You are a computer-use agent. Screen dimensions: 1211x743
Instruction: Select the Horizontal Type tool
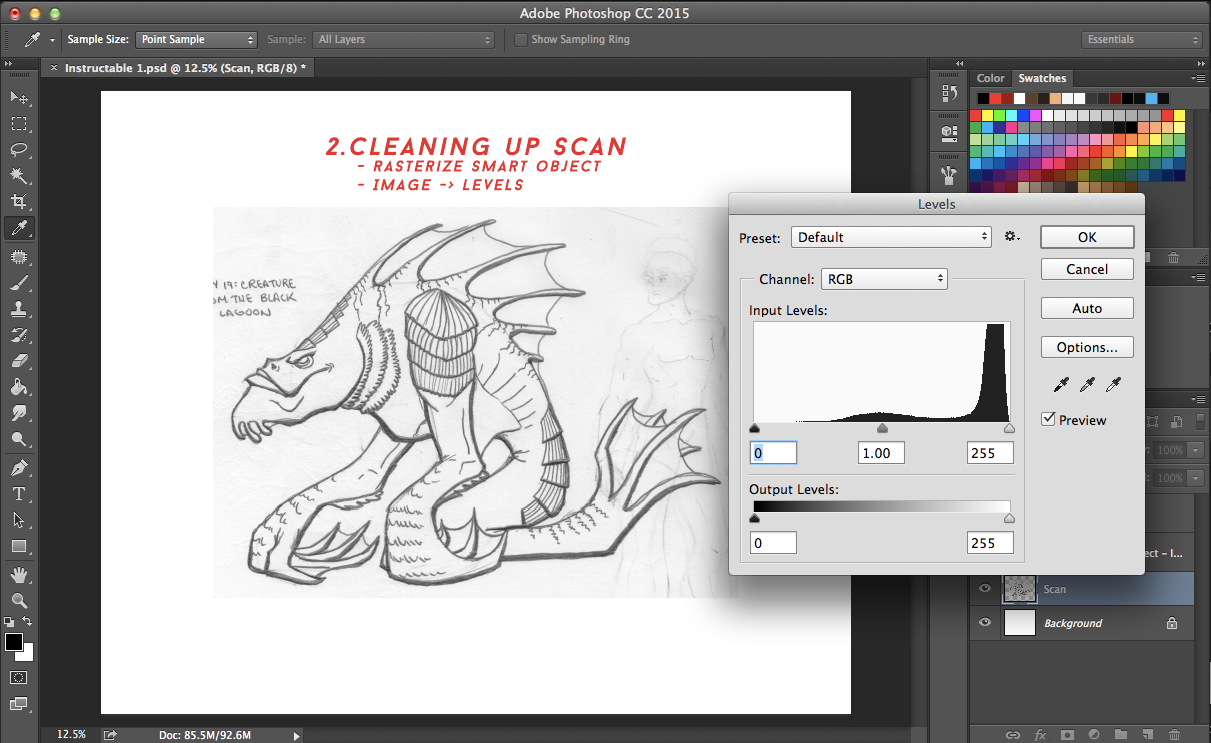(18, 494)
